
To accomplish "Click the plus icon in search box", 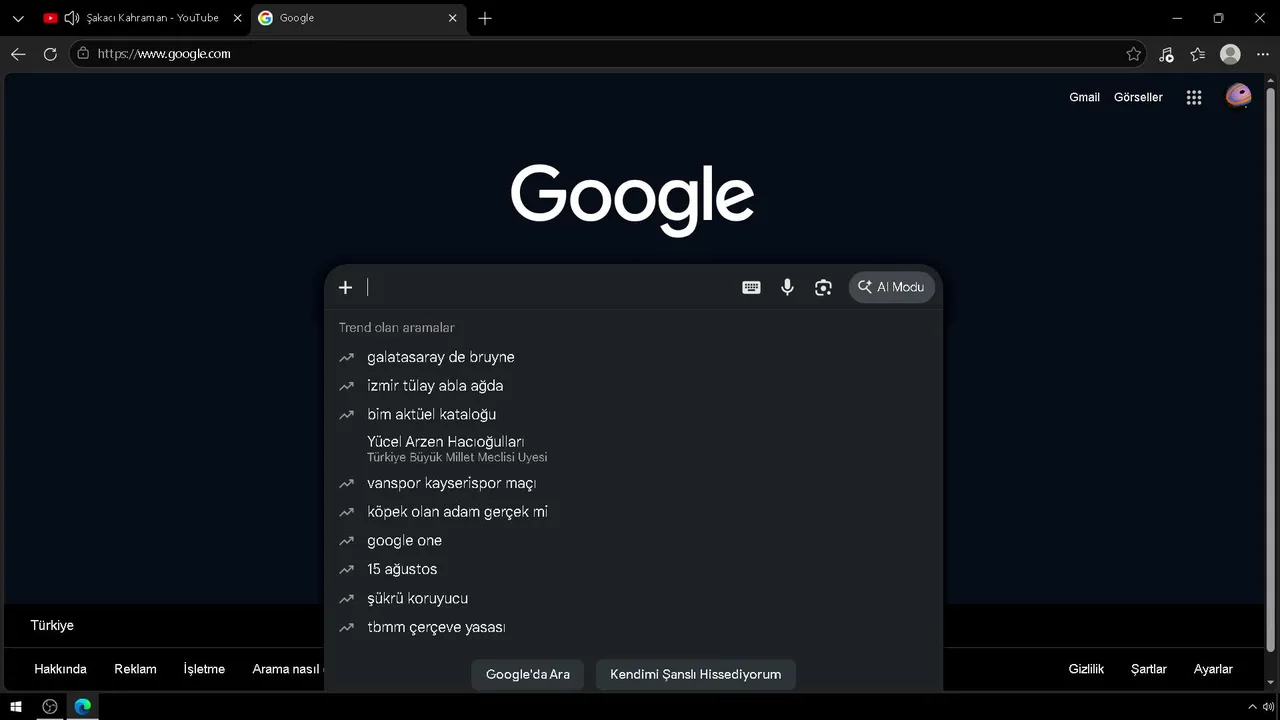I will point(345,288).
